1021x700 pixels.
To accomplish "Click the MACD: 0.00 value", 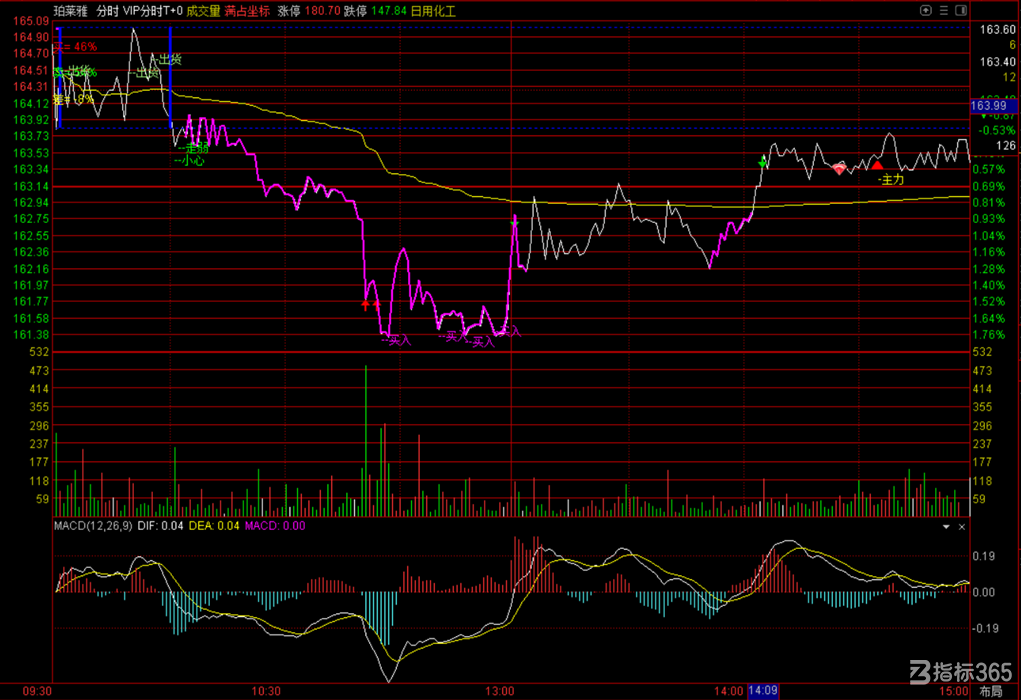I will (x=275, y=525).
